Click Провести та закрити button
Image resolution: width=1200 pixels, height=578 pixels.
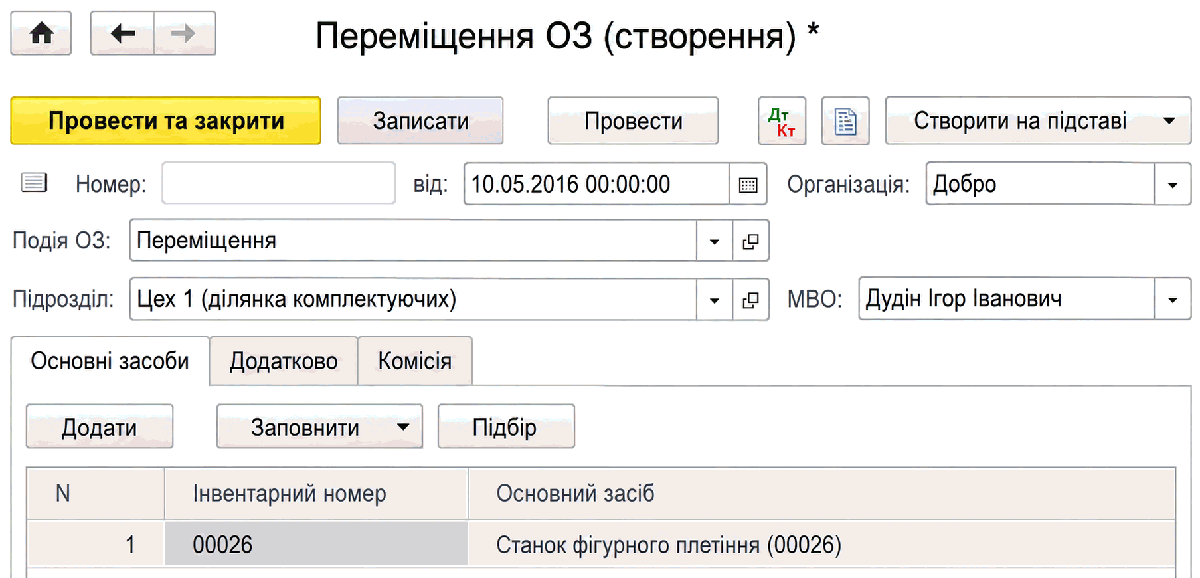pos(166,121)
